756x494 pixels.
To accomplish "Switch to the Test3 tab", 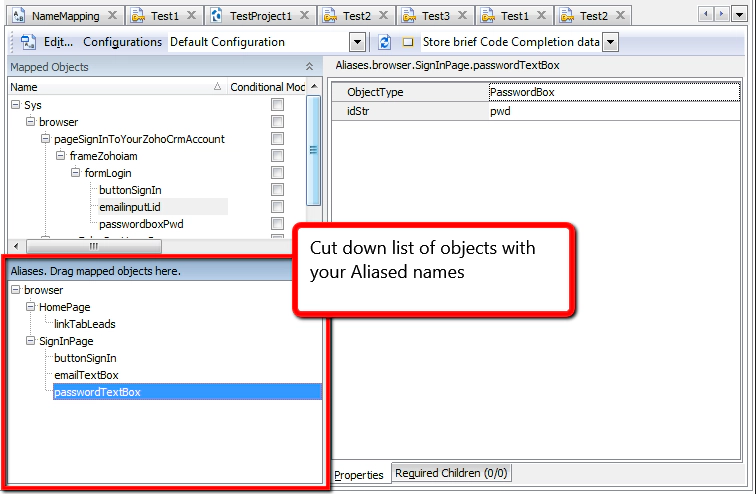I will click(435, 16).
